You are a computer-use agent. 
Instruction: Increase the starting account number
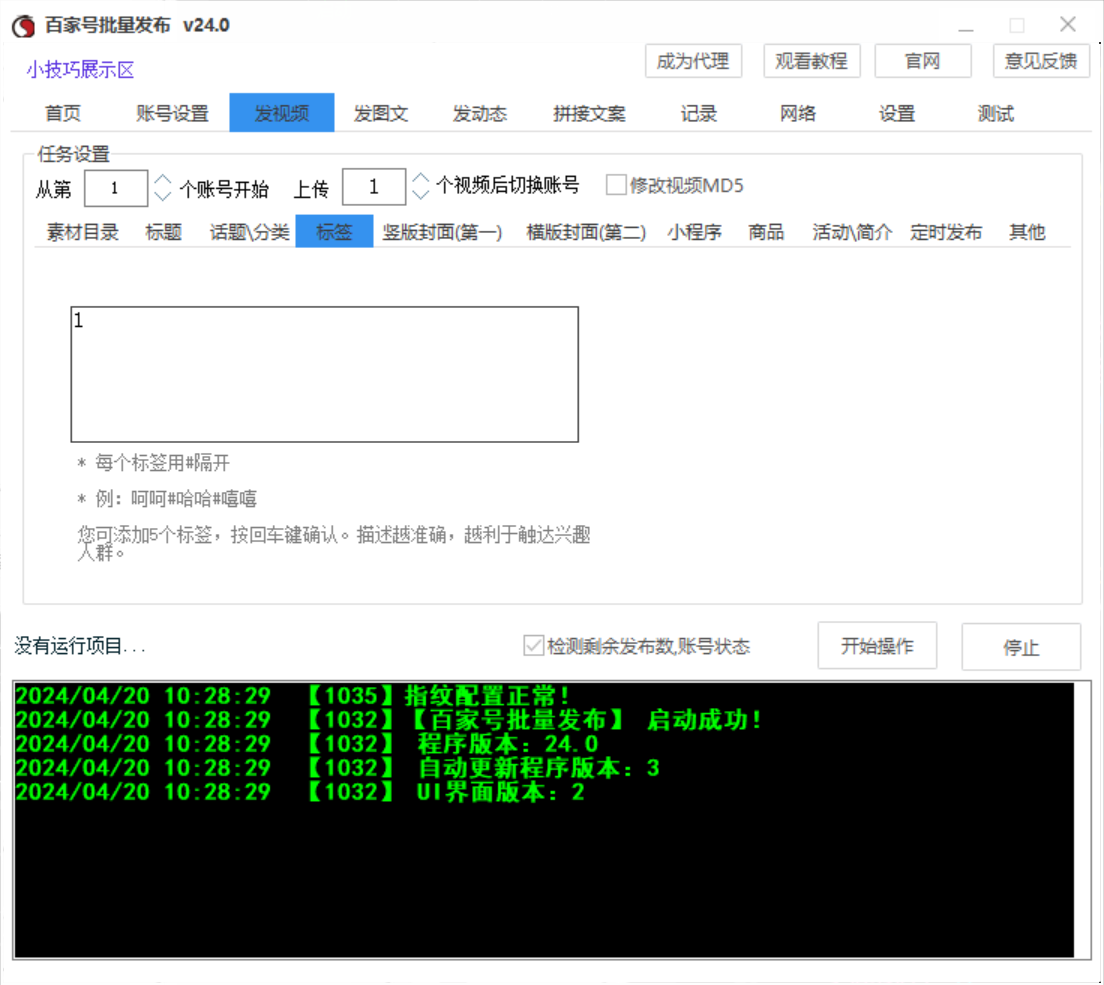[x=163, y=180]
